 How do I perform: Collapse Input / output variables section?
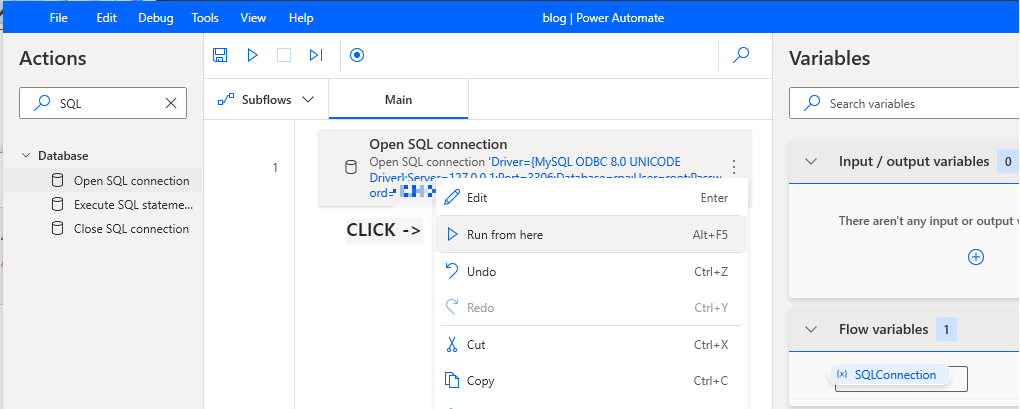click(x=811, y=161)
